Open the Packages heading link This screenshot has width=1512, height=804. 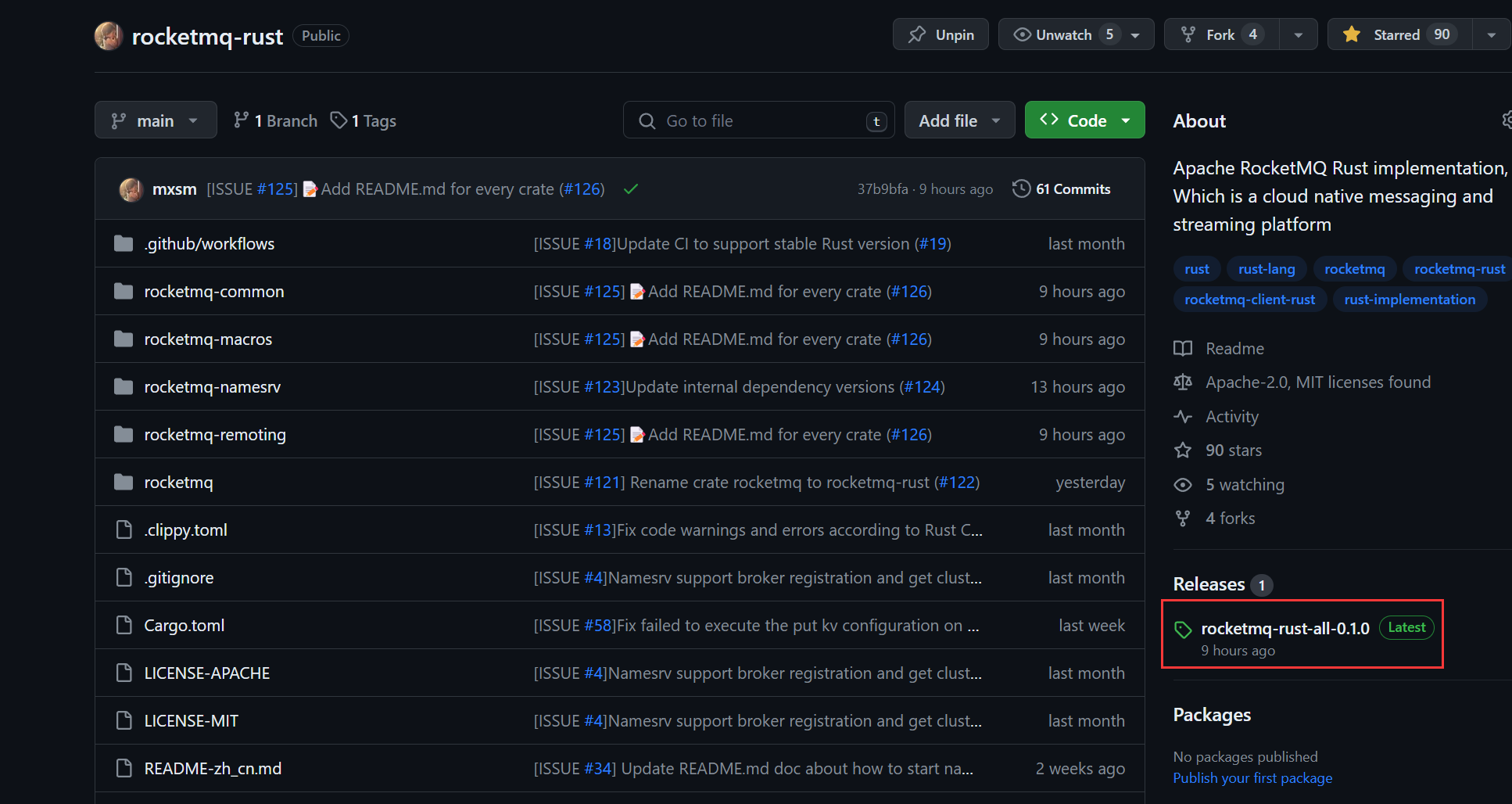(x=1212, y=715)
